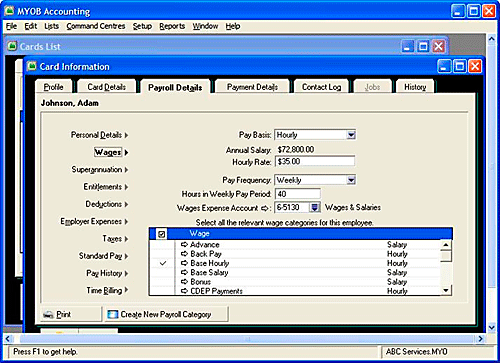Tick the Advance wage category
500x363 pixels.
pyautogui.click(x=163, y=245)
